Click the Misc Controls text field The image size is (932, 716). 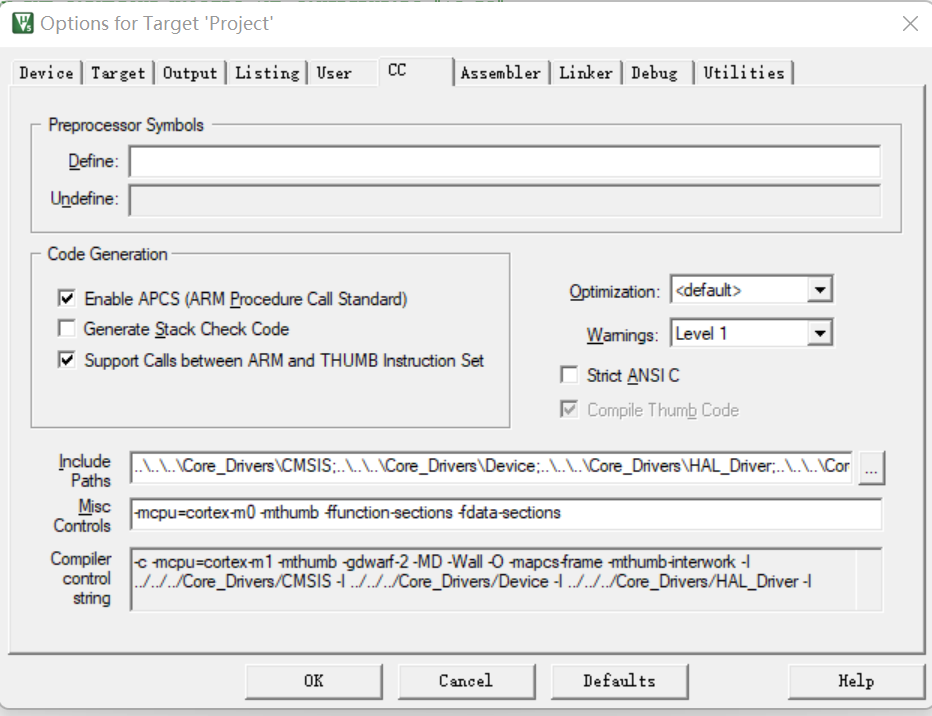(505, 514)
